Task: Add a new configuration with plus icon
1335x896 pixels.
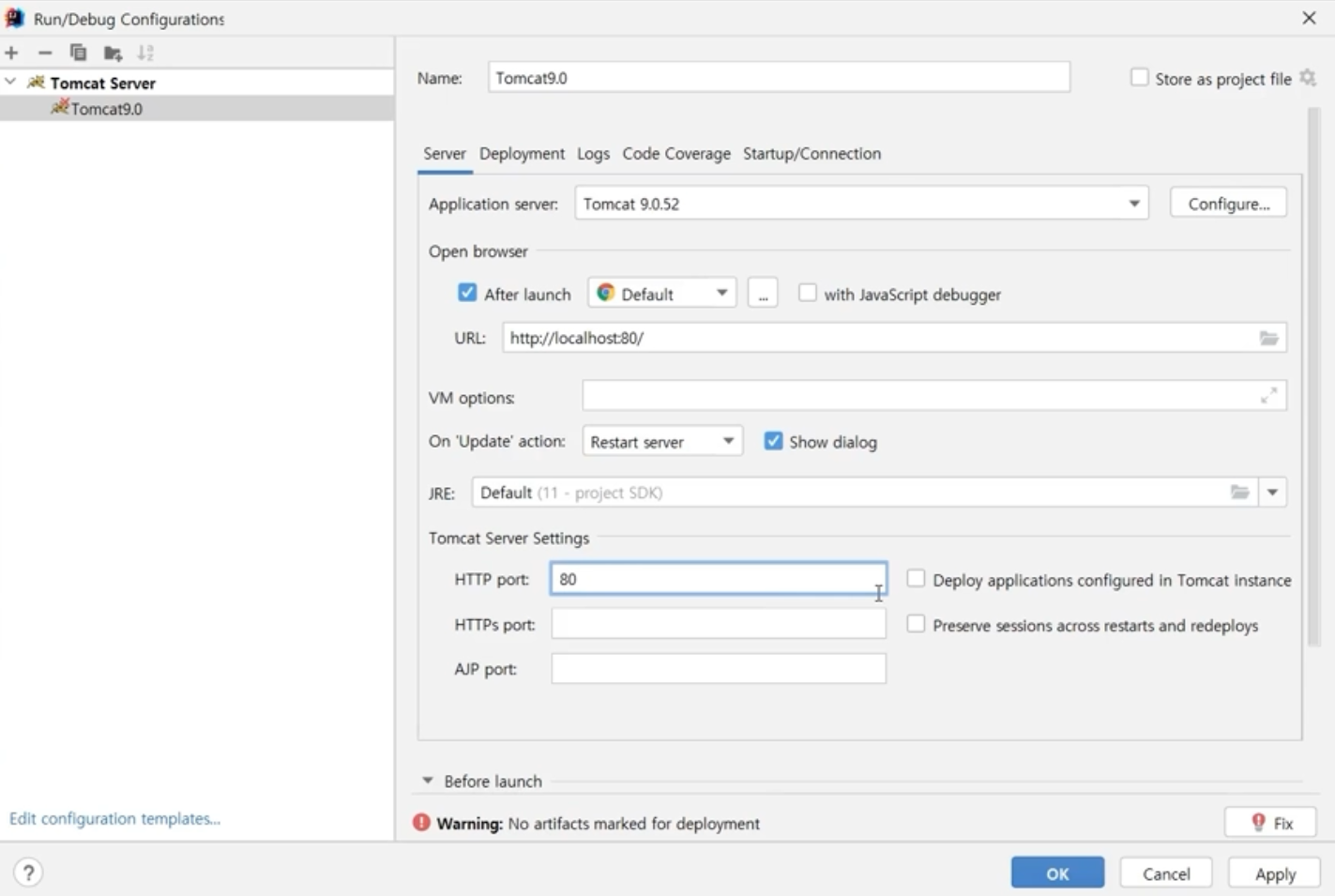Action: click(11, 53)
